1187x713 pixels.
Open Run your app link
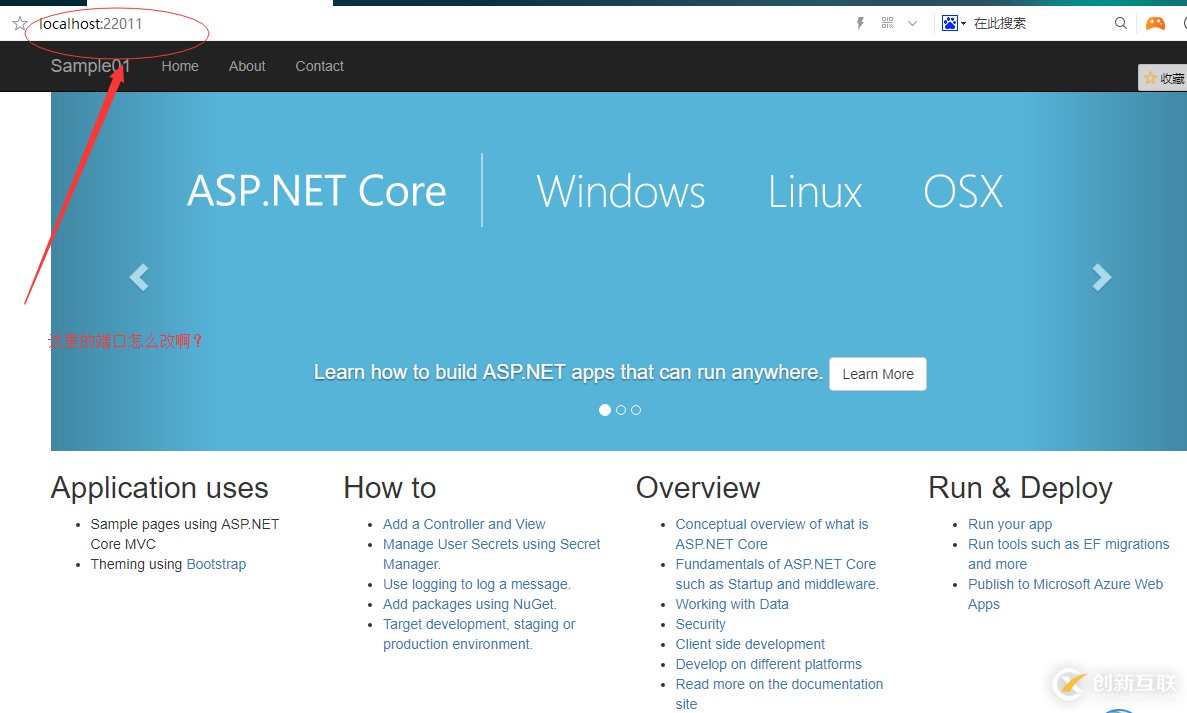(1010, 525)
